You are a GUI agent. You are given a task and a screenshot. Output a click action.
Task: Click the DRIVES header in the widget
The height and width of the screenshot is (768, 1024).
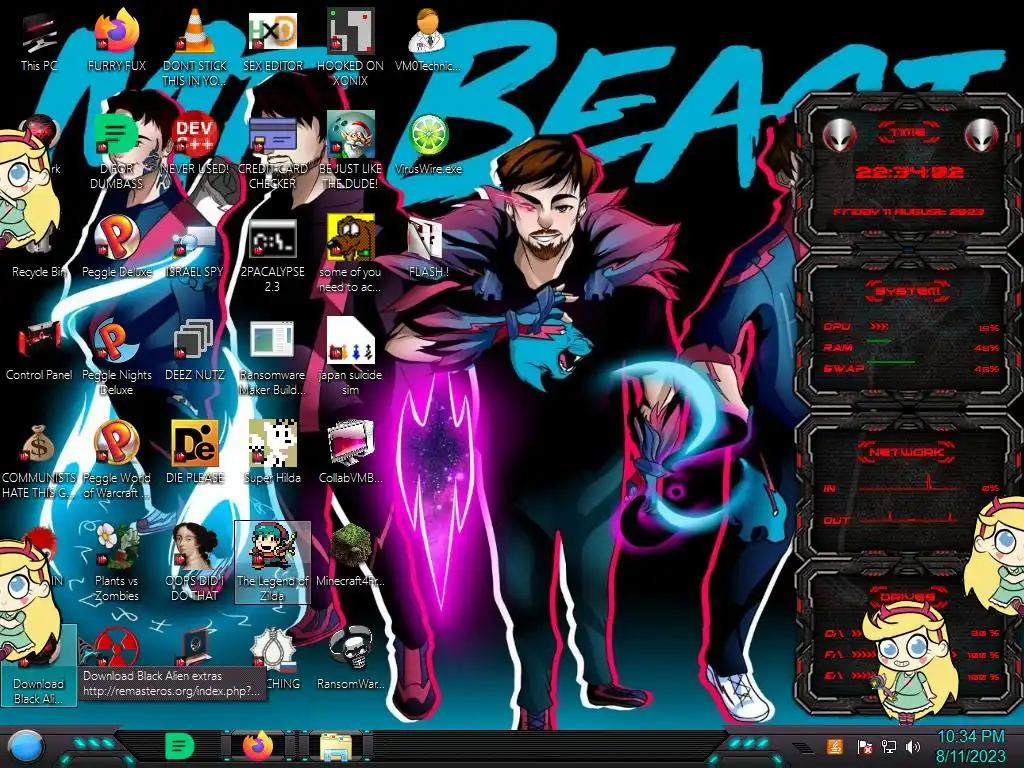[x=907, y=596]
